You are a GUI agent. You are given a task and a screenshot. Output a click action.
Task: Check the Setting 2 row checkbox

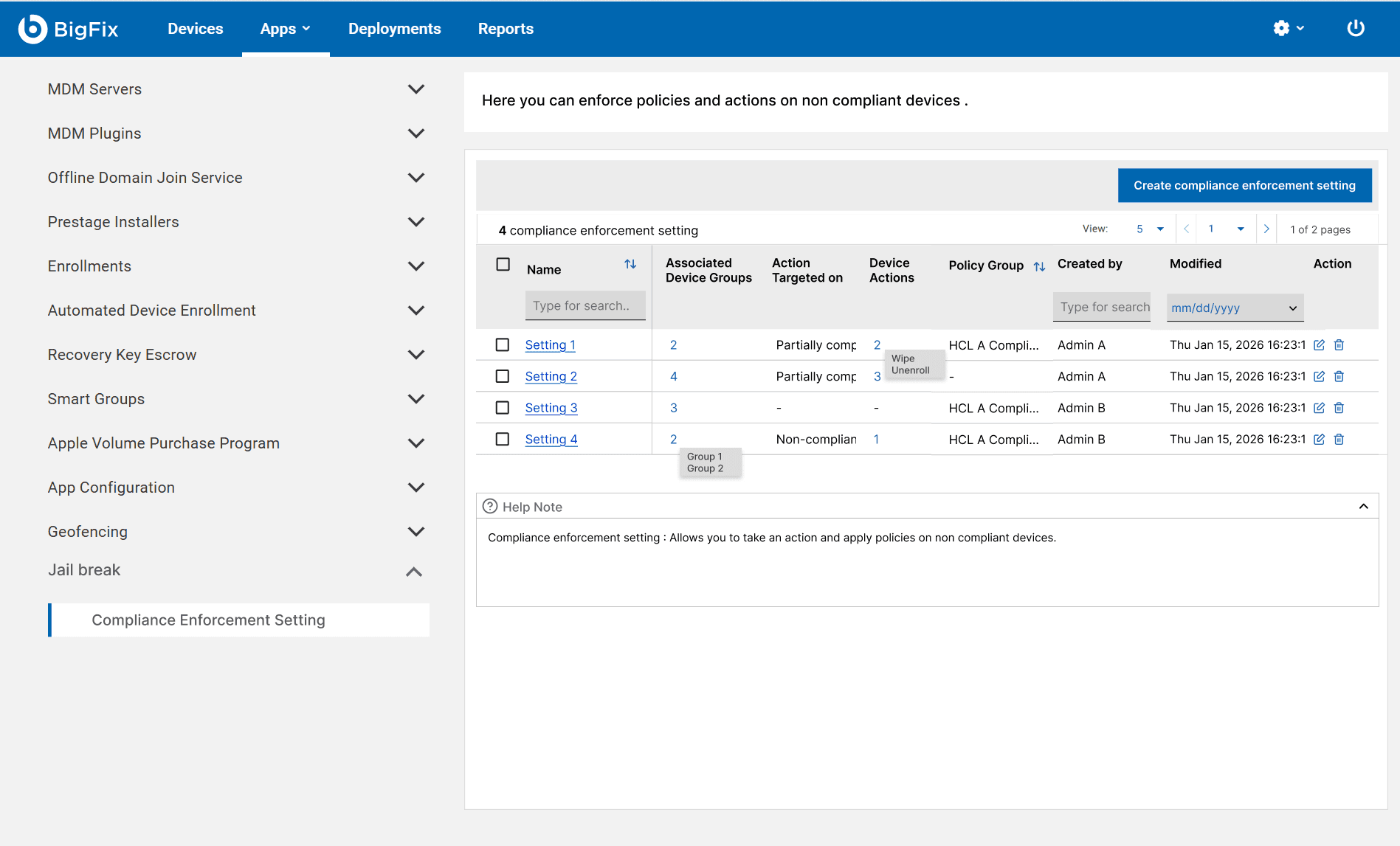[x=503, y=376]
